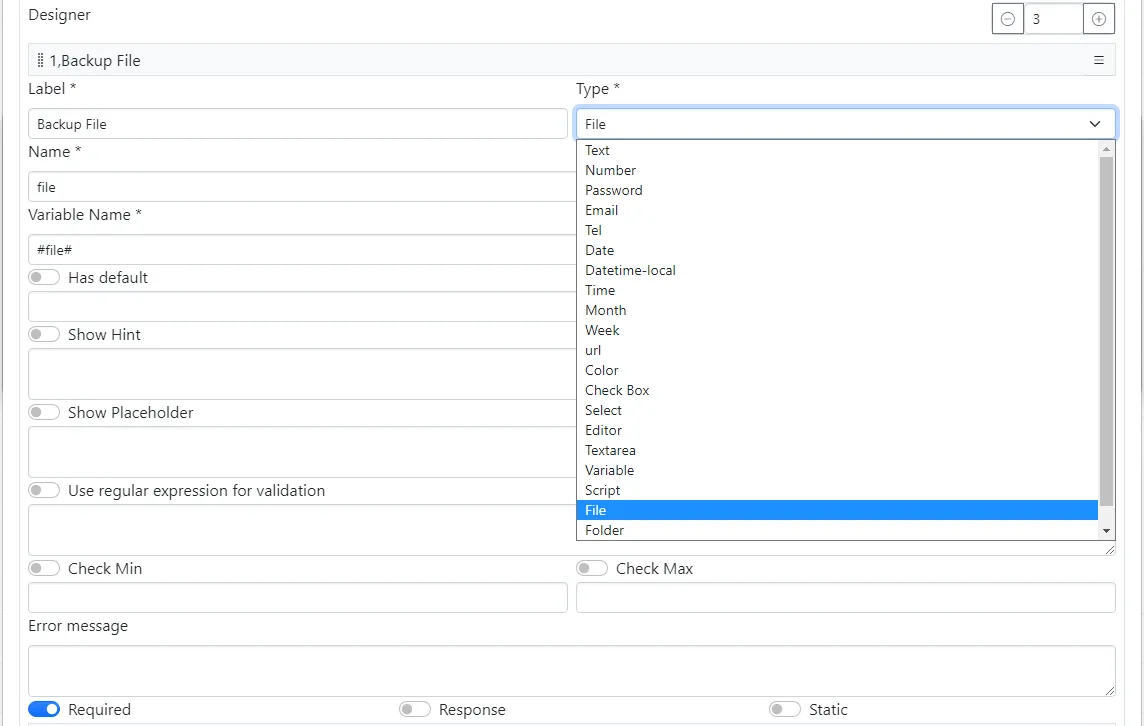1144x726 pixels.
Task: Choose Datetime-local type option
Action: (x=630, y=270)
